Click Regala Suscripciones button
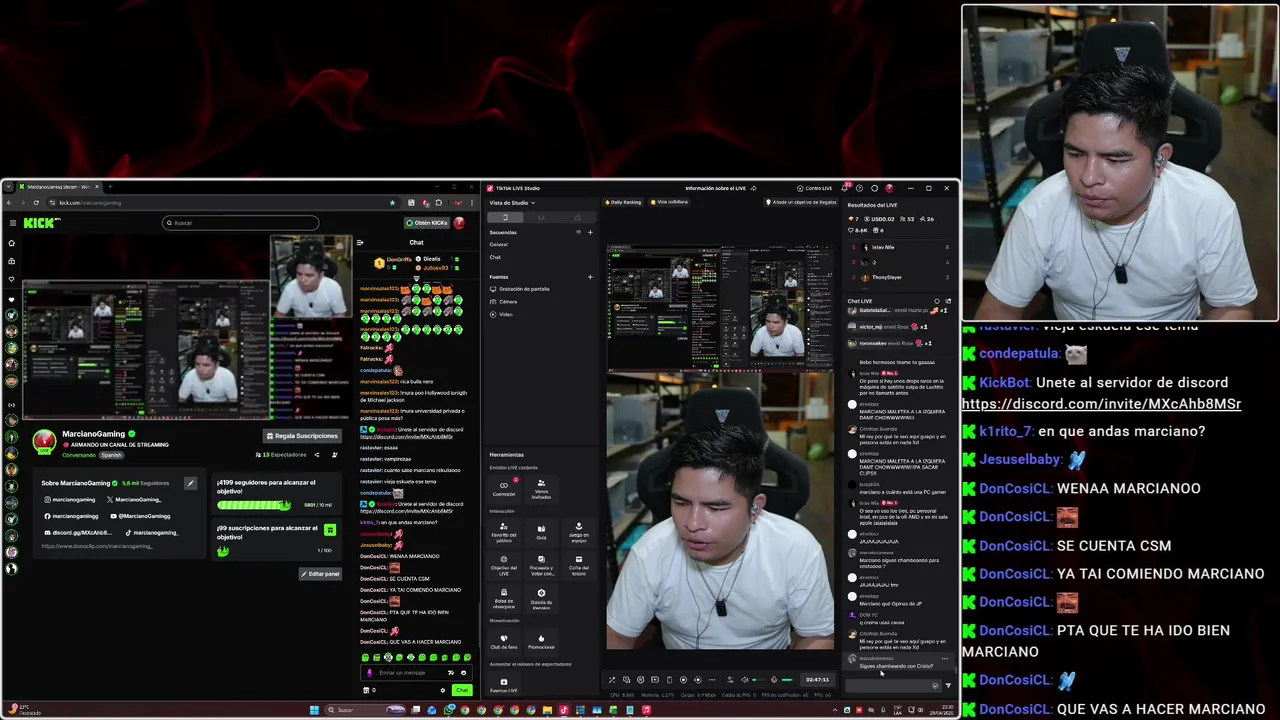Image resolution: width=1280 pixels, height=720 pixels. coord(302,436)
